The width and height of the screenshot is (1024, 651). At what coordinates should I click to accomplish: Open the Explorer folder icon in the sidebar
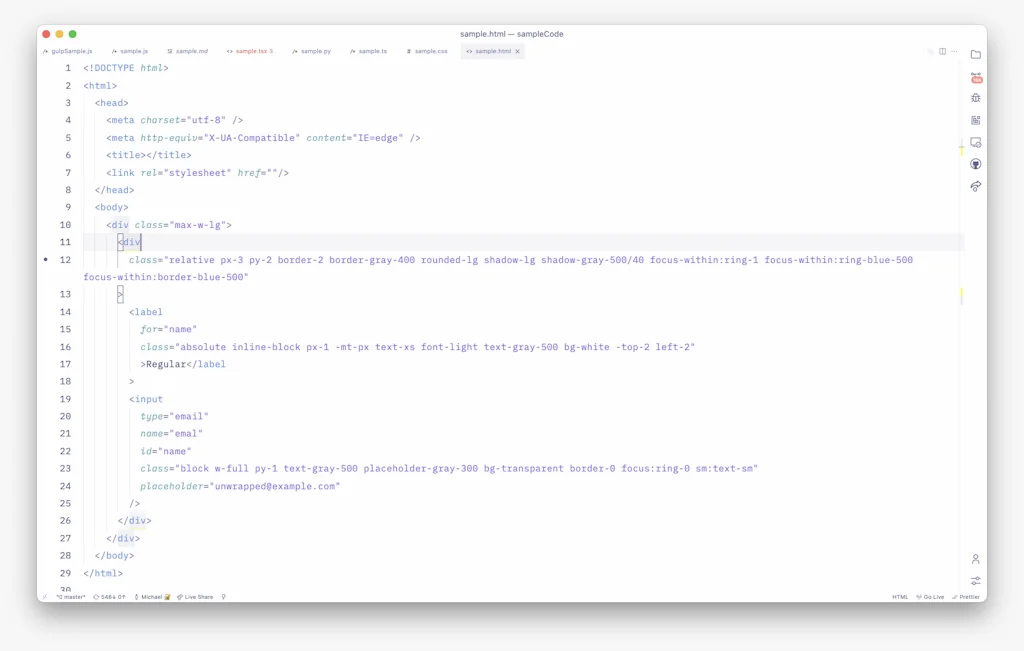pos(976,55)
